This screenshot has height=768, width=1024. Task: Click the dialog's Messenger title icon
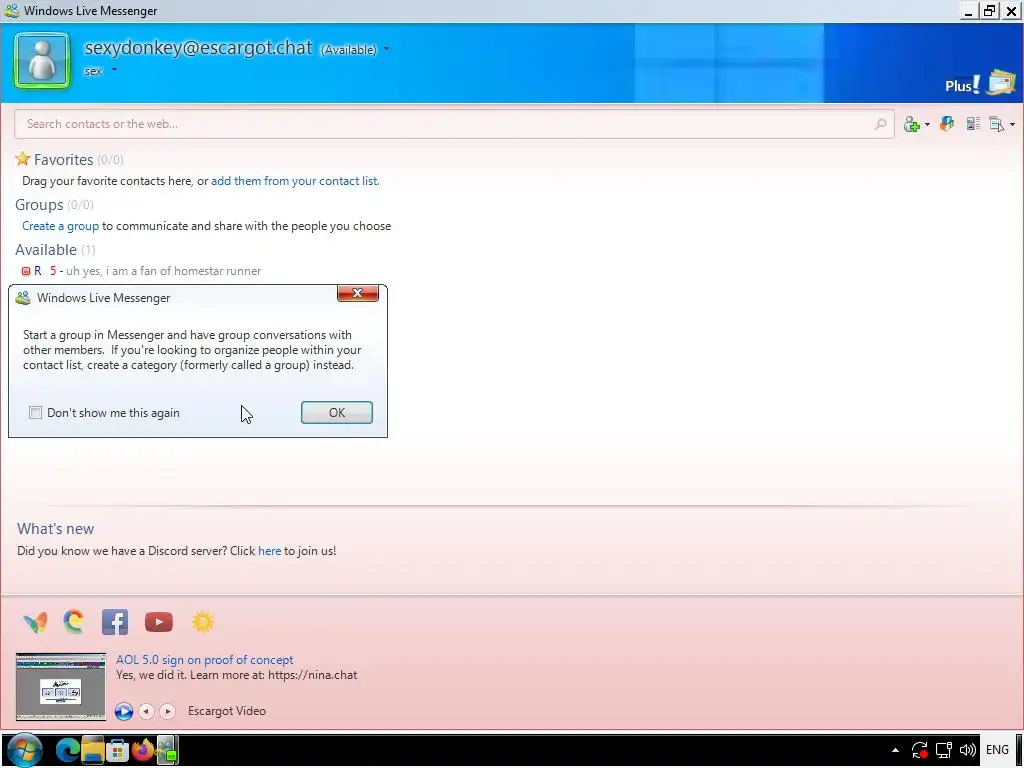23,298
